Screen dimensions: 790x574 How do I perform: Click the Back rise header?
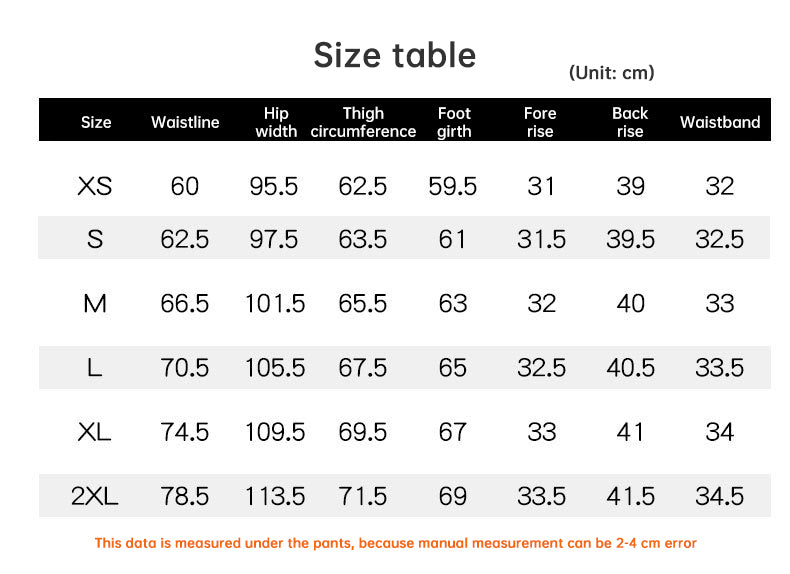(x=630, y=122)
